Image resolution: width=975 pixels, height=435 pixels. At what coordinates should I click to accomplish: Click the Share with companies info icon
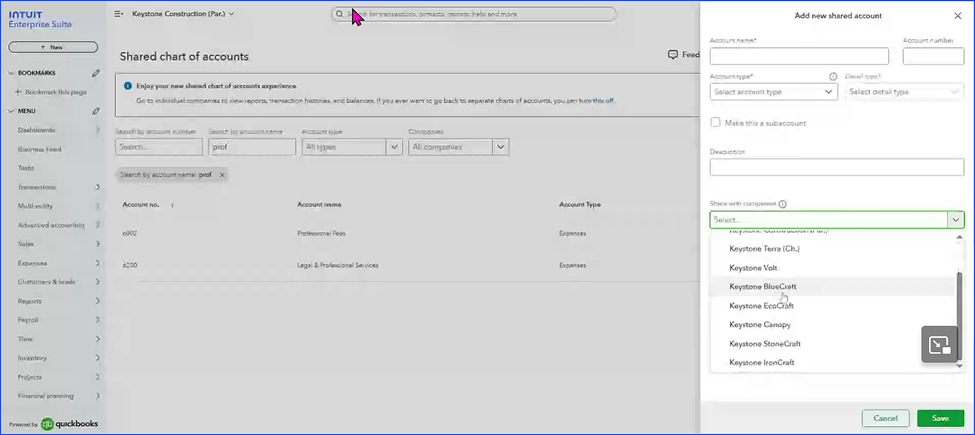(783, 204)
